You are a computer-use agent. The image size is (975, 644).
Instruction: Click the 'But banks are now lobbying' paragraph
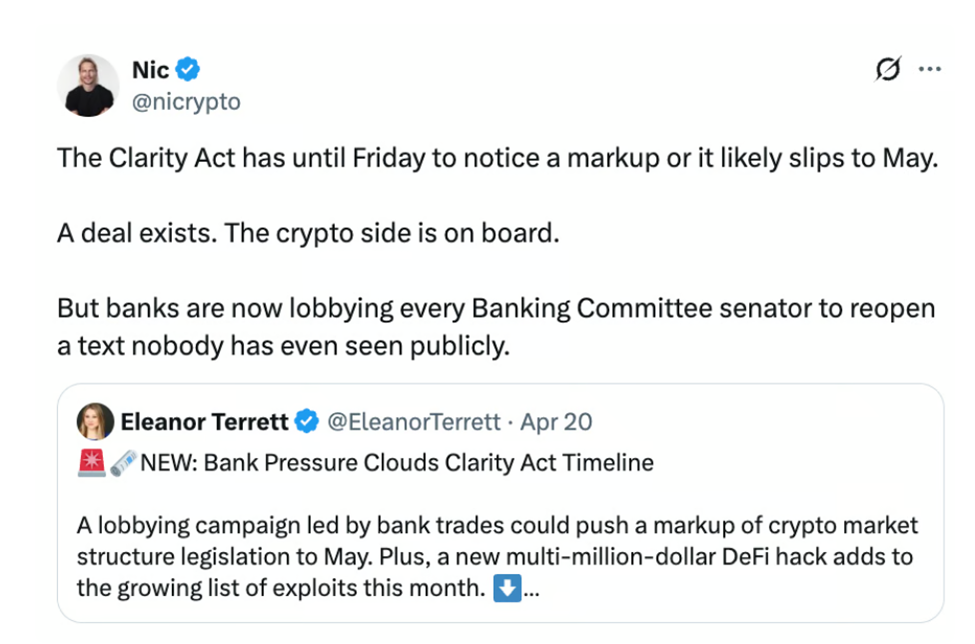tap(496, 326)
